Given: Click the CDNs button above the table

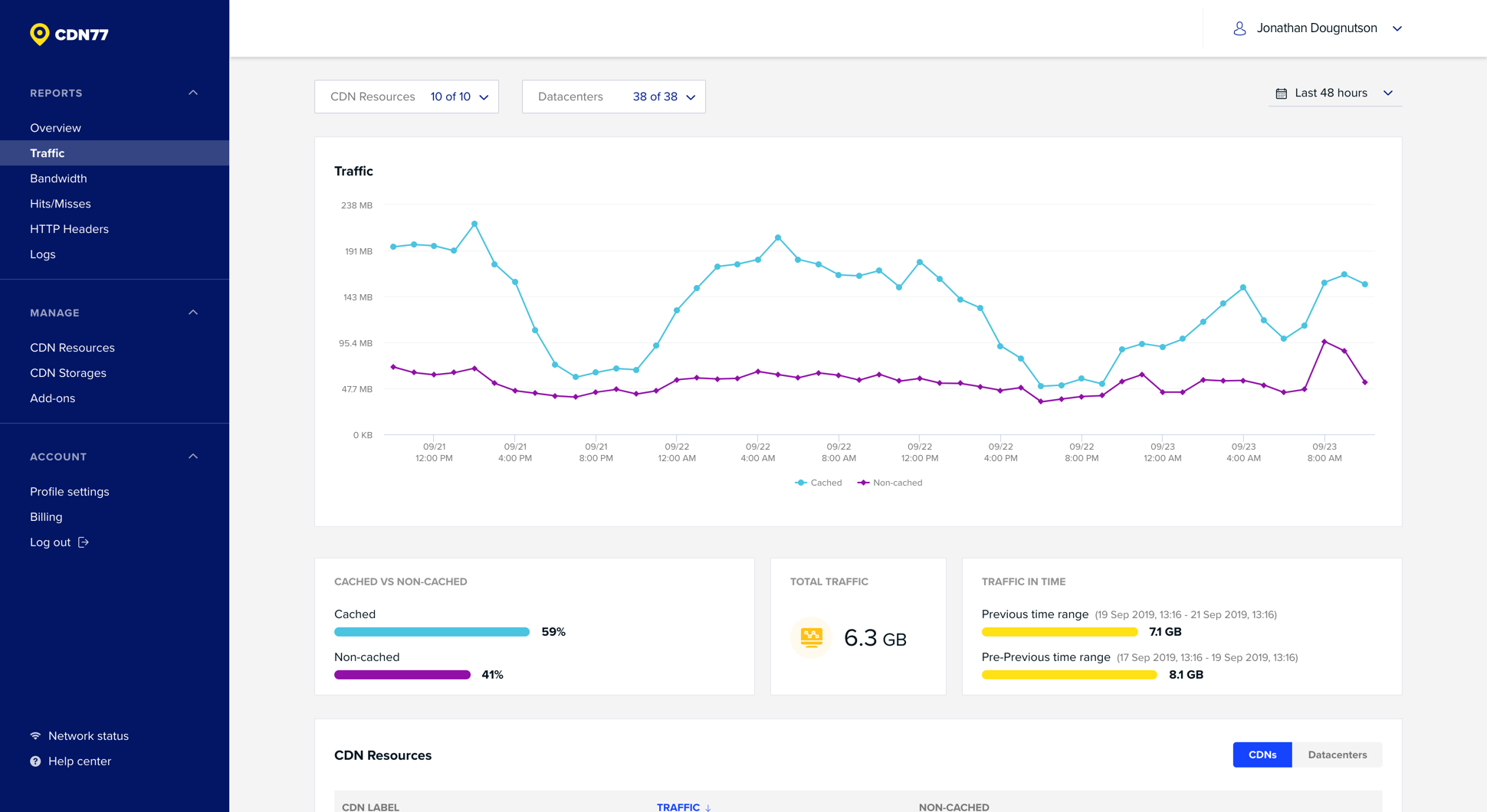Looking at the screenshot, I should tap(1262, 755).
